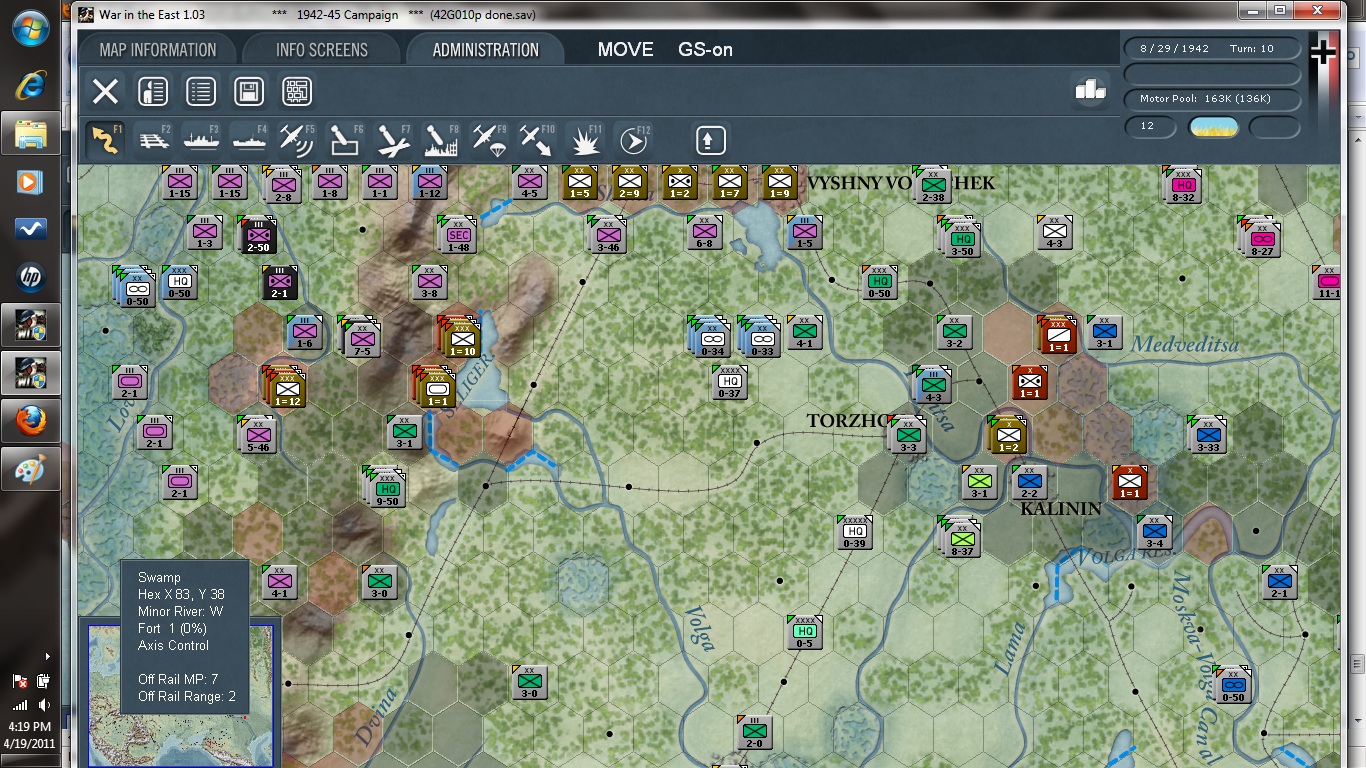Select the HQ 0-37 headquarters counter
Screen dimensions: 1366x768
(730, 383)
